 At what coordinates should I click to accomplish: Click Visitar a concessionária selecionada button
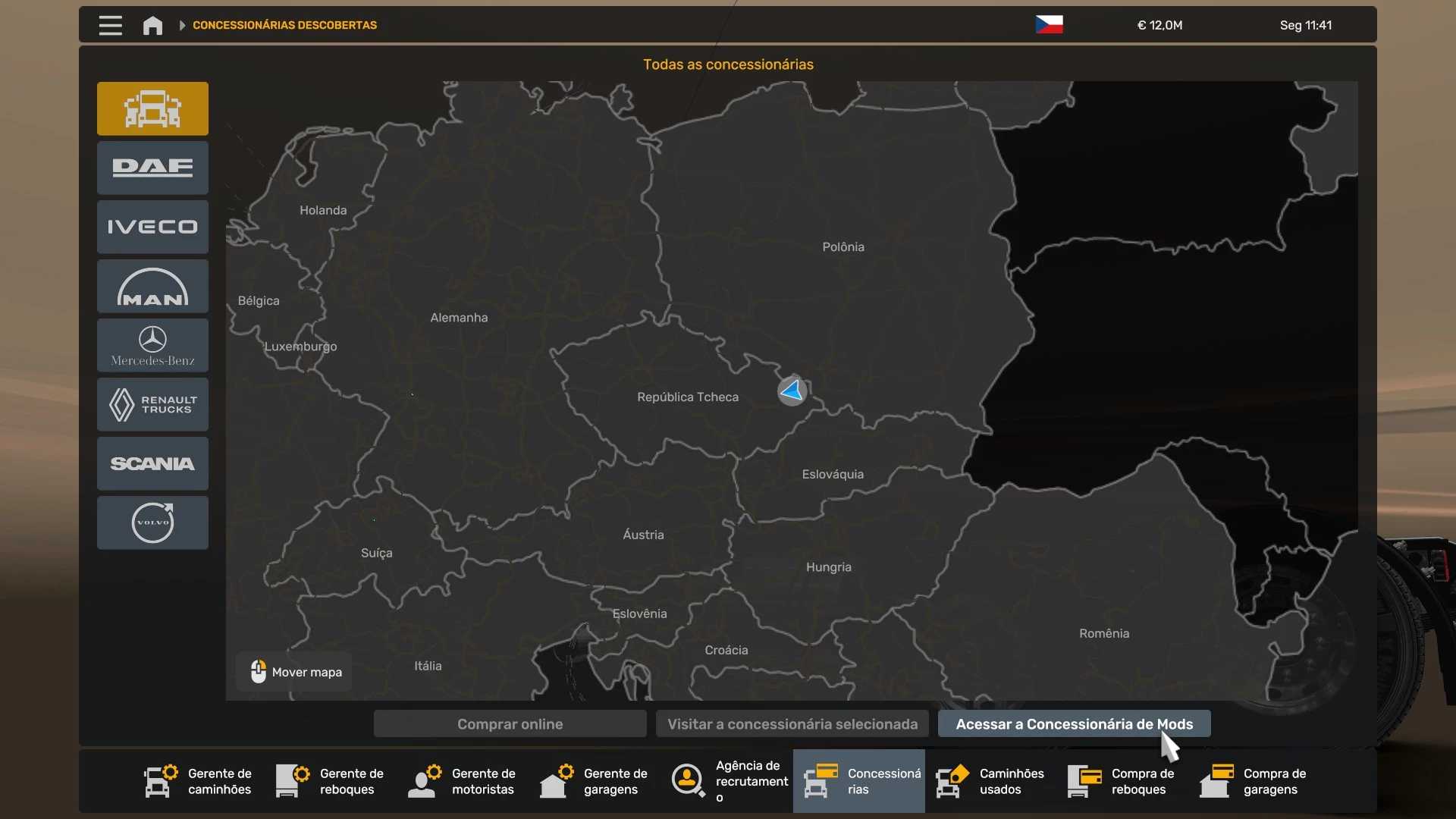[x=792, y=723]
